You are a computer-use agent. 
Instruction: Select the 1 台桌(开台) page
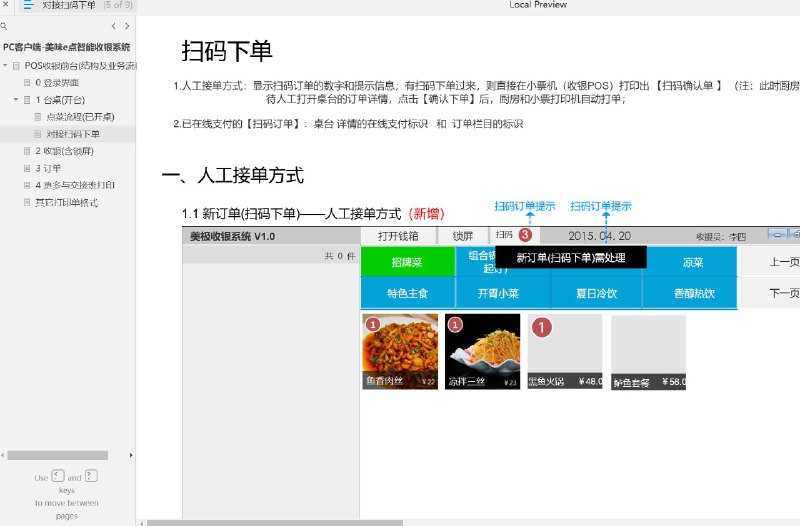60,99
